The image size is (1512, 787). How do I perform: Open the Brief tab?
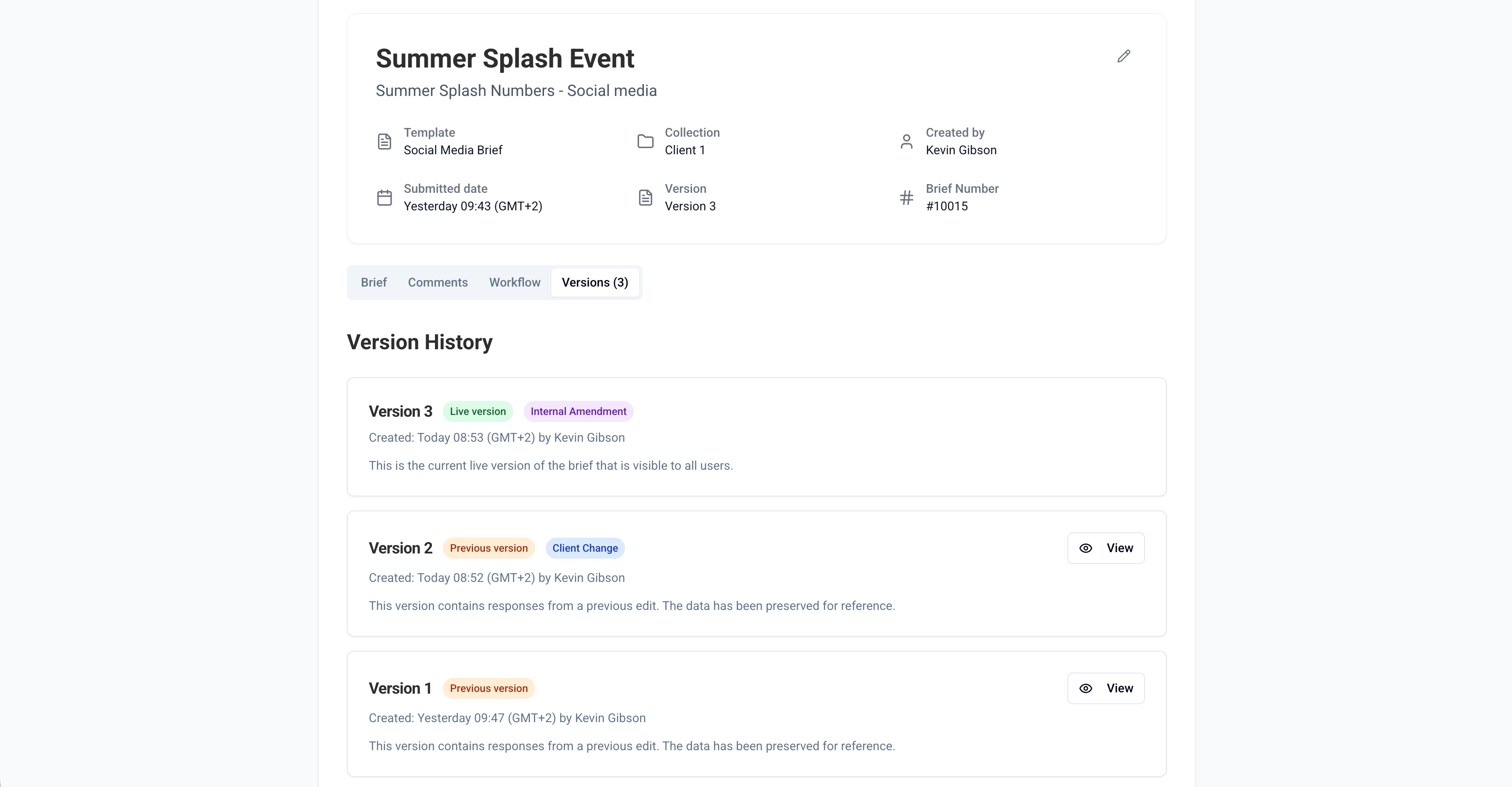373,283
